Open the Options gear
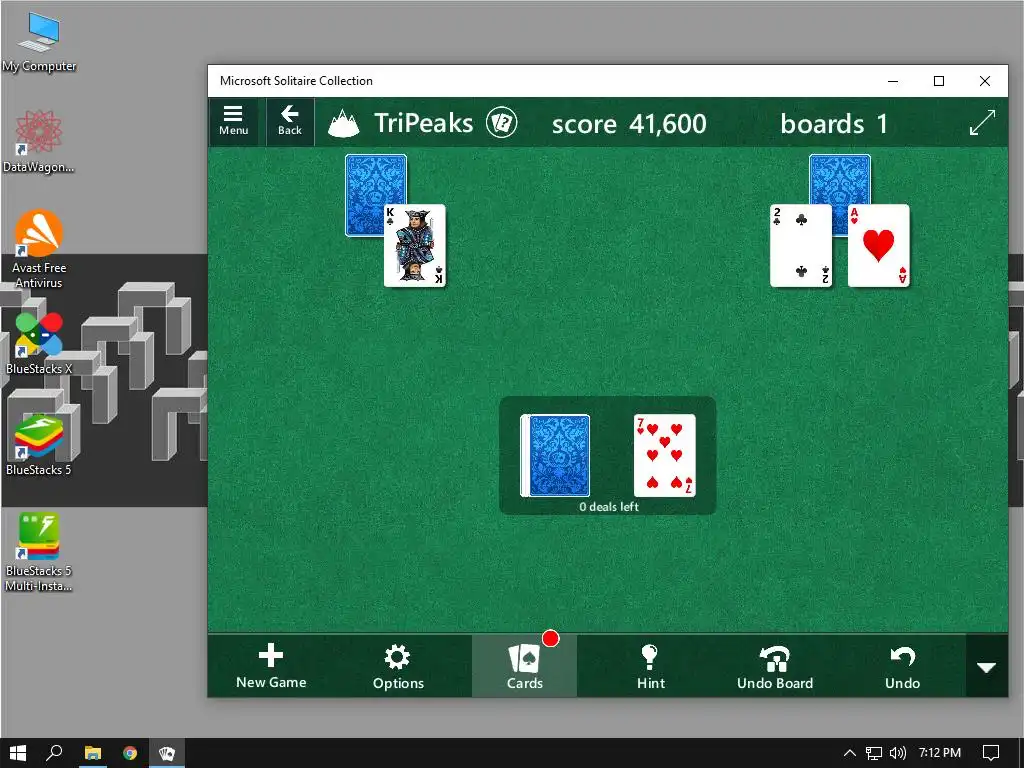Image resolution: width=1024 pixels, height=768 pixels. coord(398,666)
